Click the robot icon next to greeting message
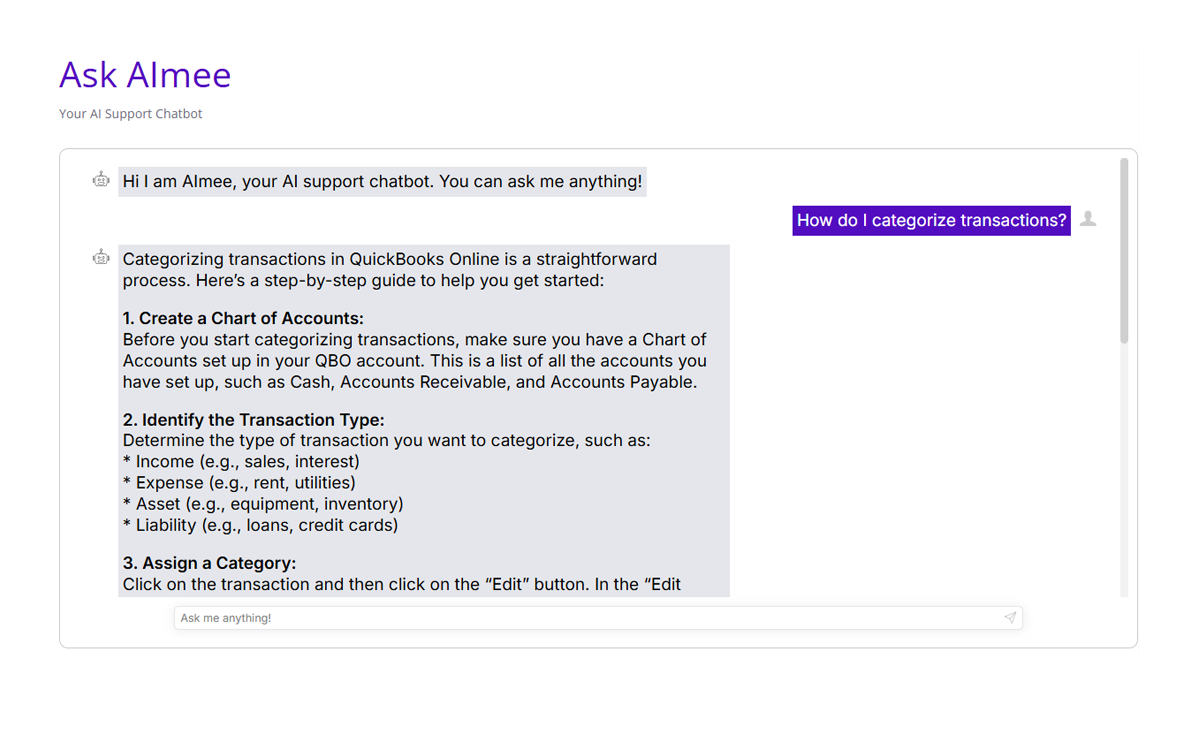The image size is (1191, 747). point(101,180)
